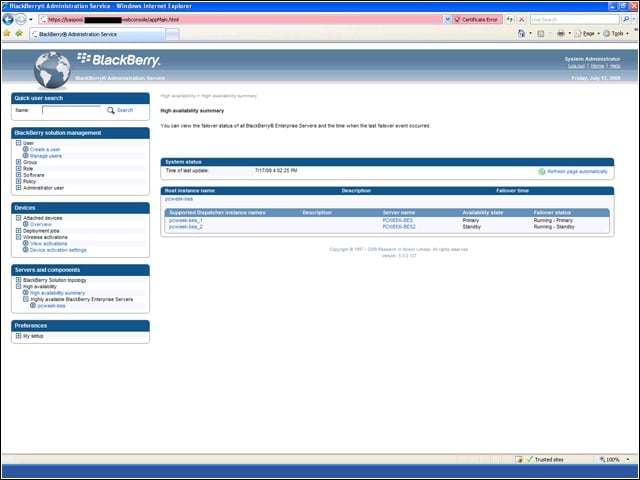Click the Trusted sites status bar indicator
The width and height of the screenshot is (640, 480).
546,460
